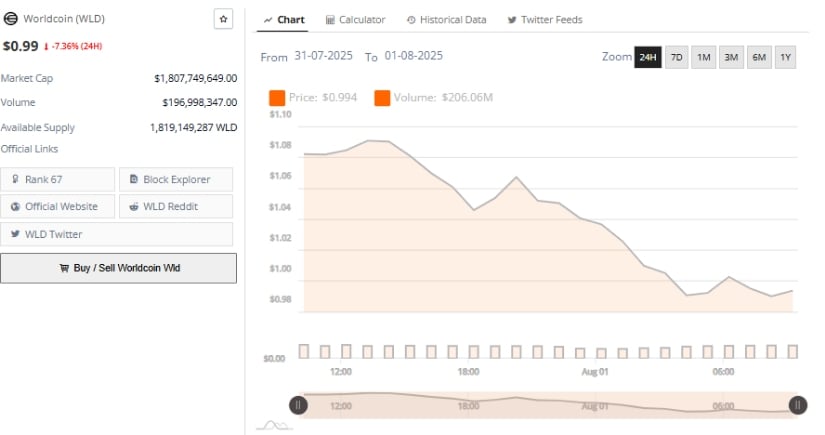Grab the right range navigator handle
Screen dimensions: 825x435
pos(798,405)
